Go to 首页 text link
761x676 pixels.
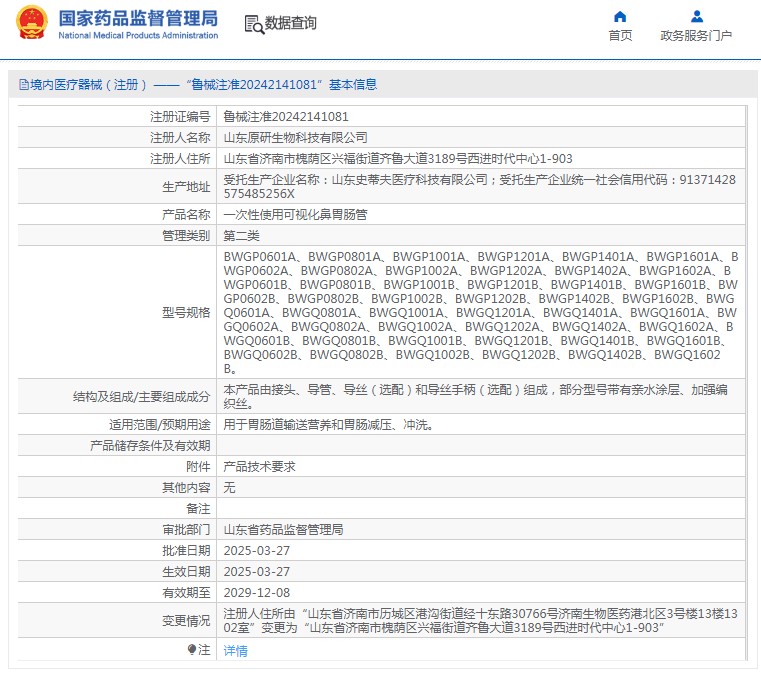pyautogui.click(x=620, y=35)
